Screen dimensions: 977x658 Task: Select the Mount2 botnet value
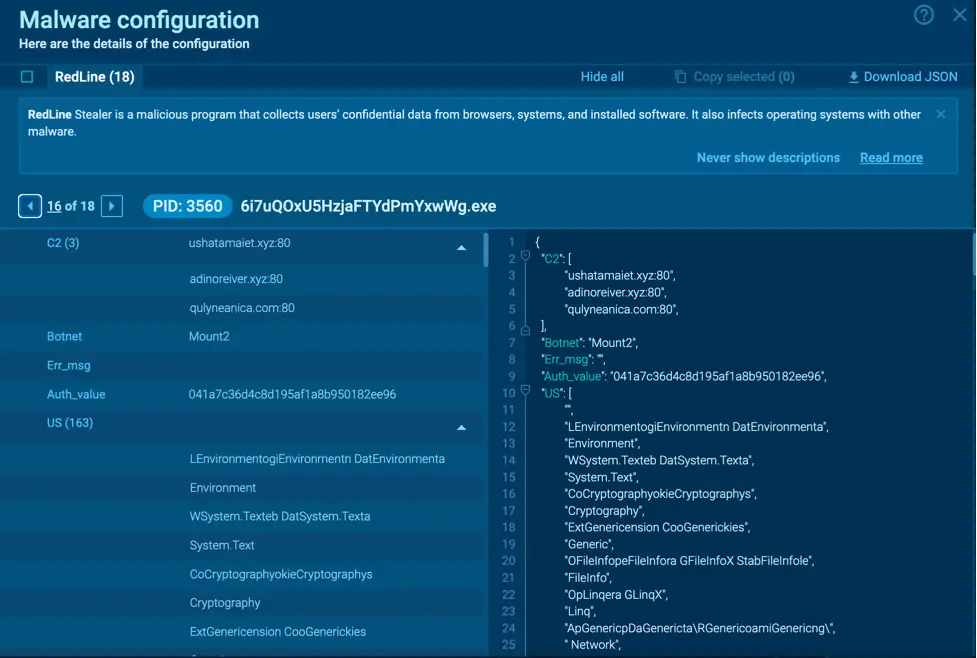click(209, 336)
